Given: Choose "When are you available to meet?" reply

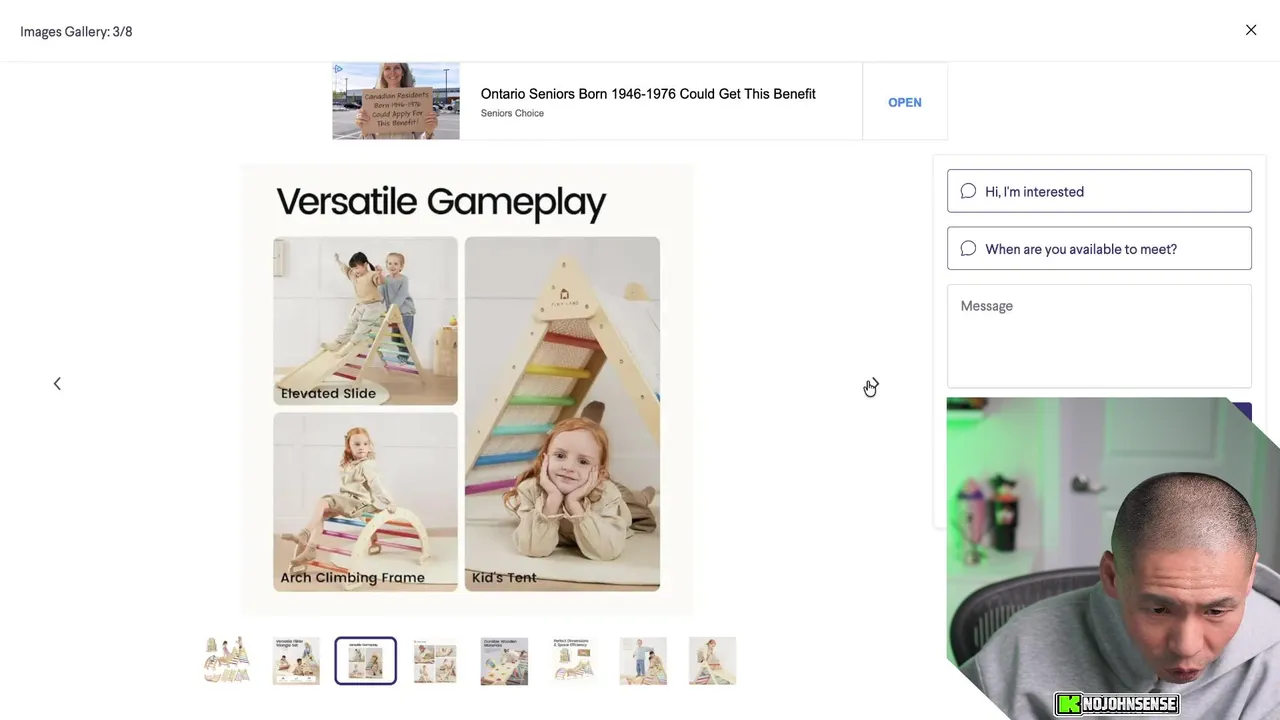Looking at the screenshot, I should 1099,248.
